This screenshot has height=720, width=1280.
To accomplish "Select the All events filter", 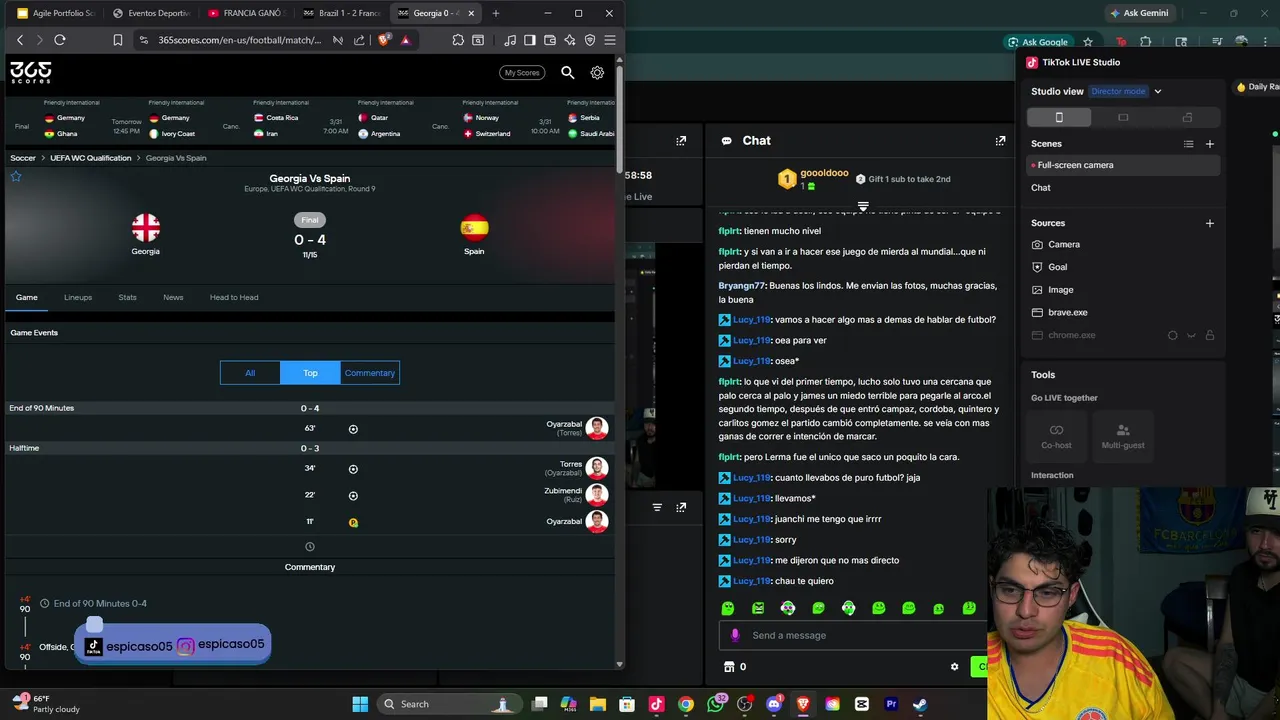I will 250,373.
